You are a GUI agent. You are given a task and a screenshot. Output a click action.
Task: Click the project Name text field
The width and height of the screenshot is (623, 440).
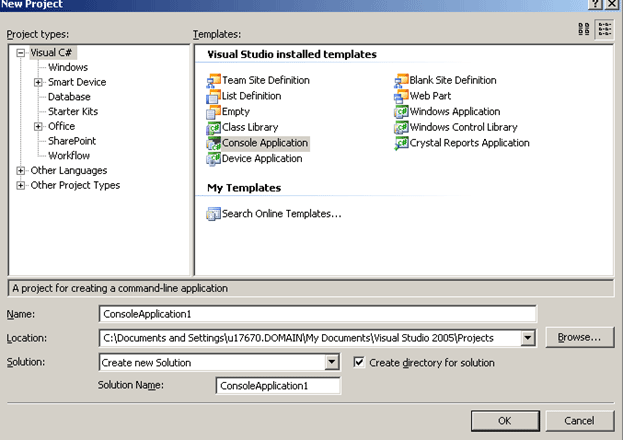pyautogui.click(x=317, y=314)
